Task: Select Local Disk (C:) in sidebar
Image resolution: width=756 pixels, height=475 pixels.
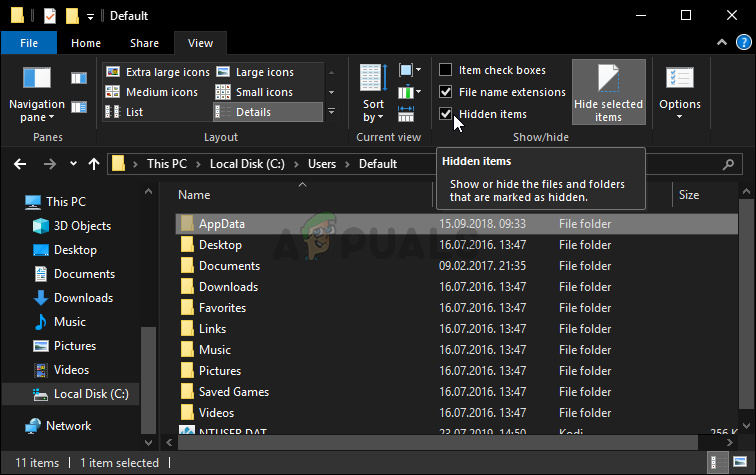Action: click(70, 394)
